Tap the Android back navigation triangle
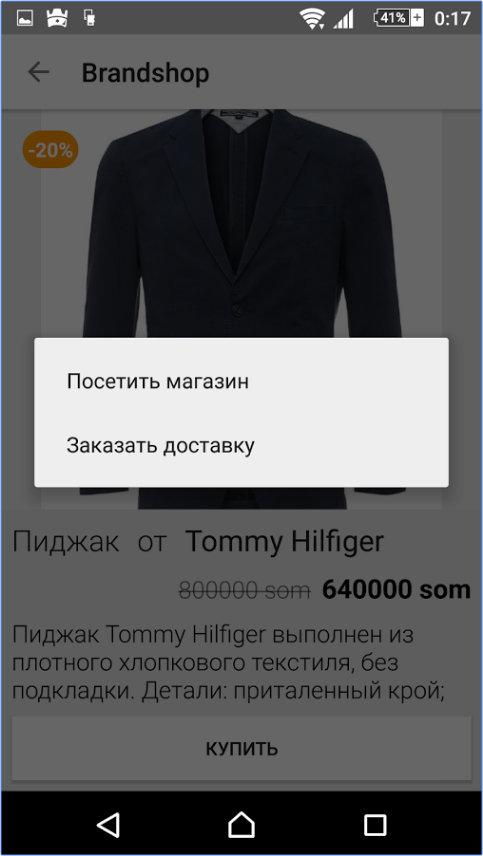Screen dimensions: 483x856 (109, 824)
